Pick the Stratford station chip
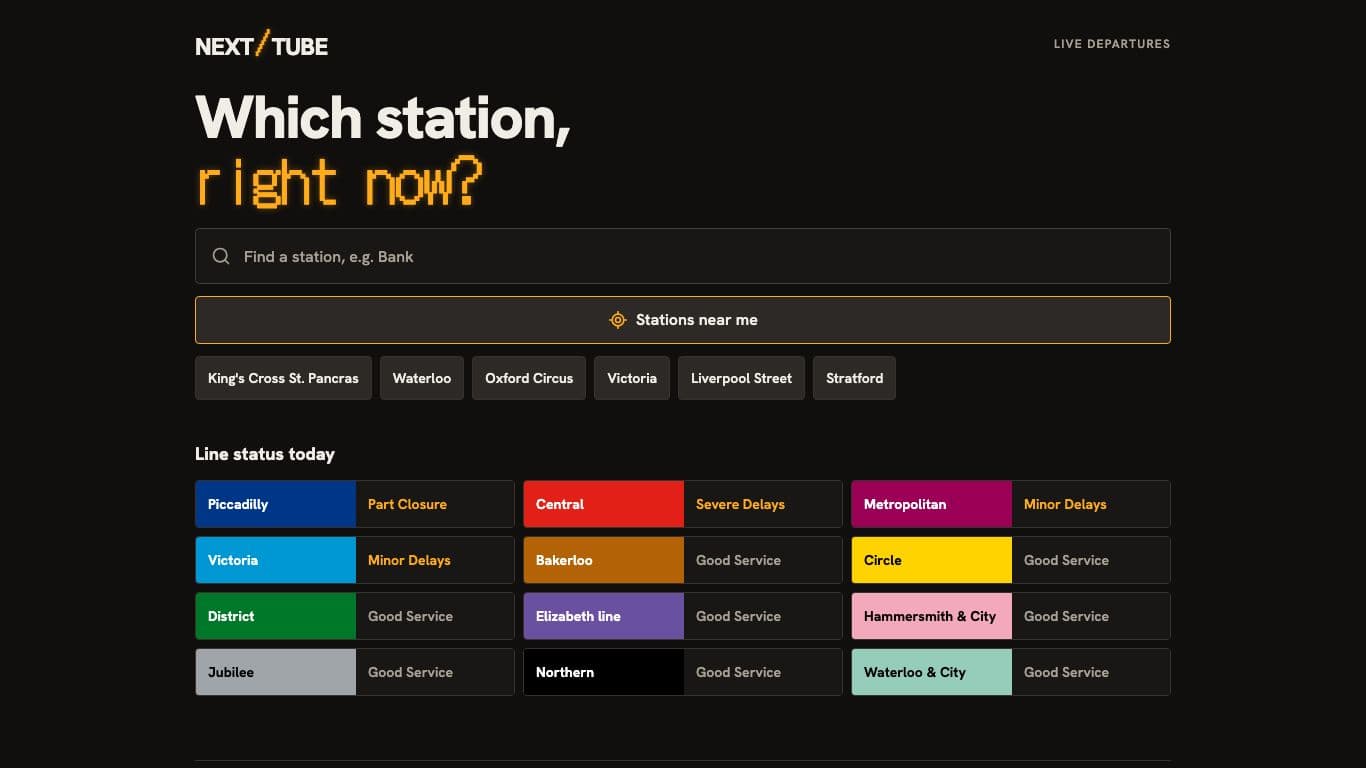Viewport: 1366px width, 768px height. tap(854, 378)
